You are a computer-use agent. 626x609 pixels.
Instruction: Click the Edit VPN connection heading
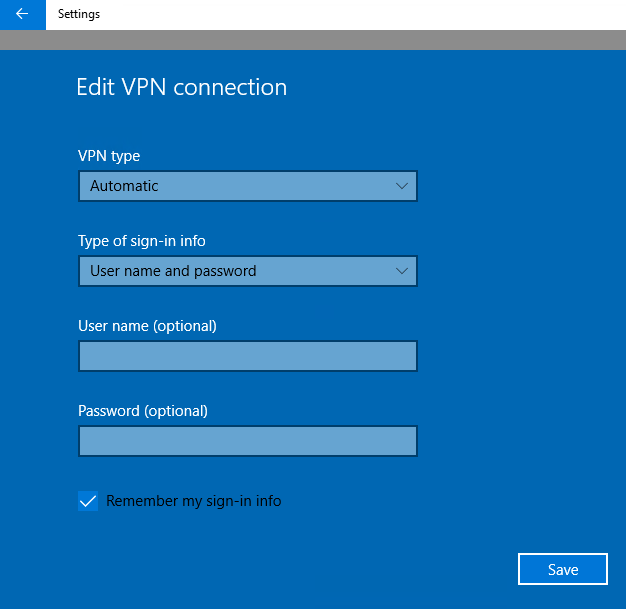[x=182, y=87]
